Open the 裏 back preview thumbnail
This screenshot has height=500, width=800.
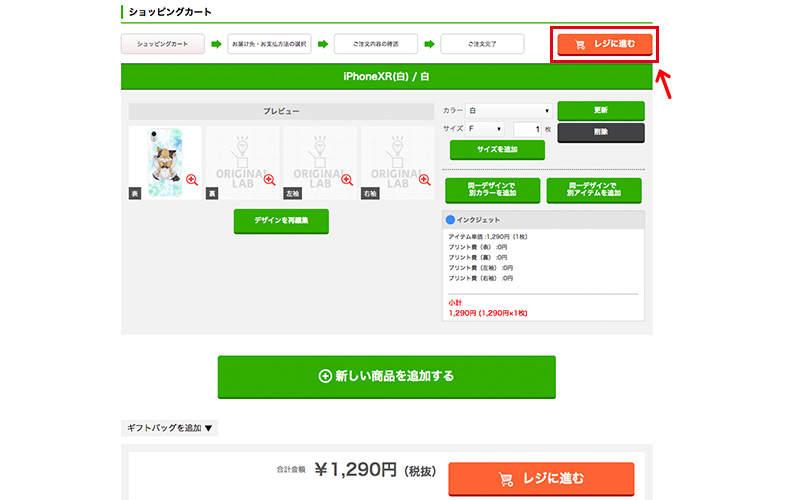tap(242, 163)
